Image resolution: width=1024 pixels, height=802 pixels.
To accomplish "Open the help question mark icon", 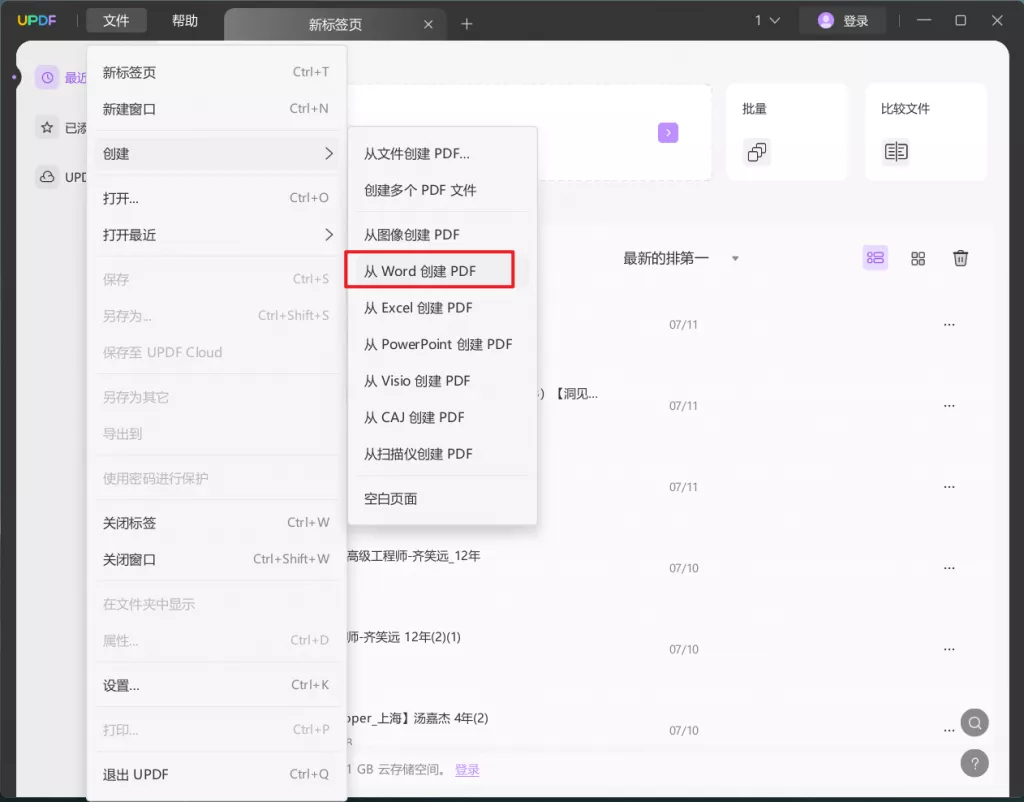I will point(974,763).
